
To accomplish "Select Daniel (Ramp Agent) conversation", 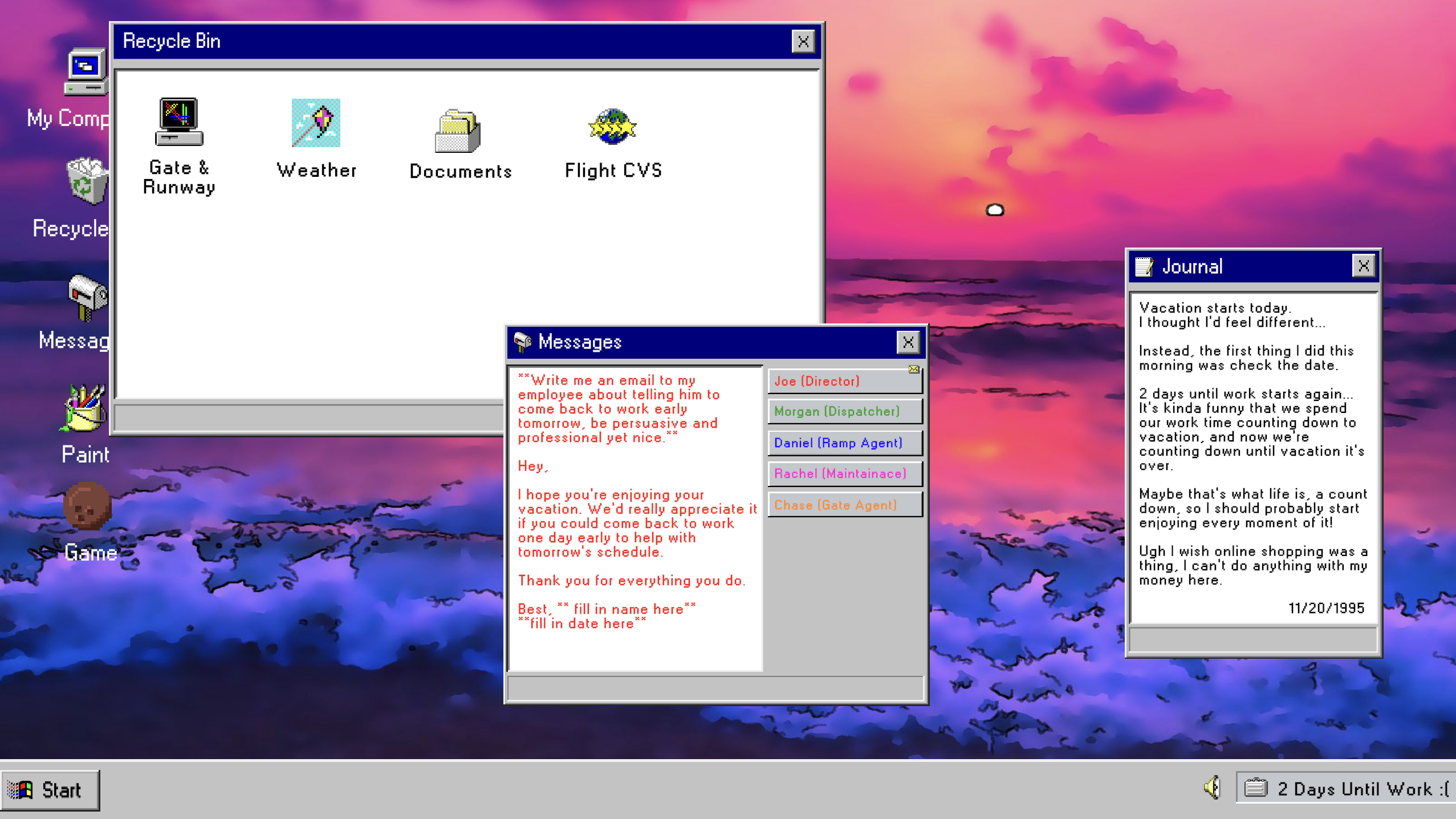I will tap(845, 443).
